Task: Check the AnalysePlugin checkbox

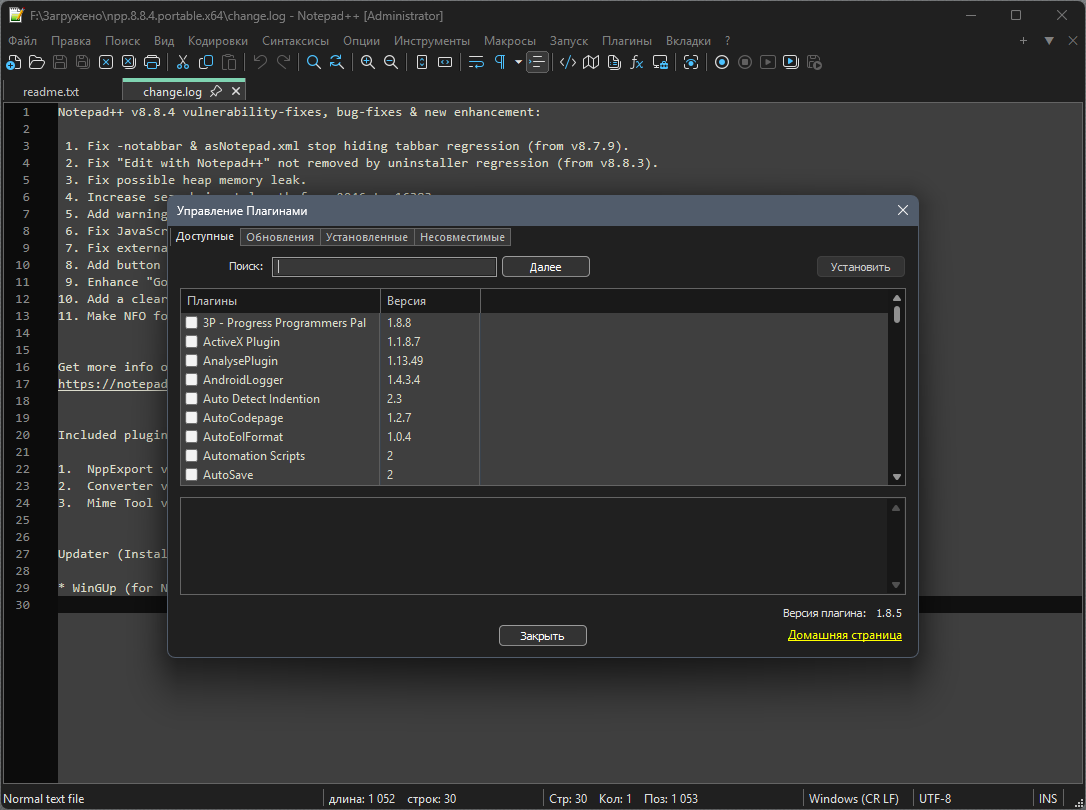Action: (x=192, y=361)
